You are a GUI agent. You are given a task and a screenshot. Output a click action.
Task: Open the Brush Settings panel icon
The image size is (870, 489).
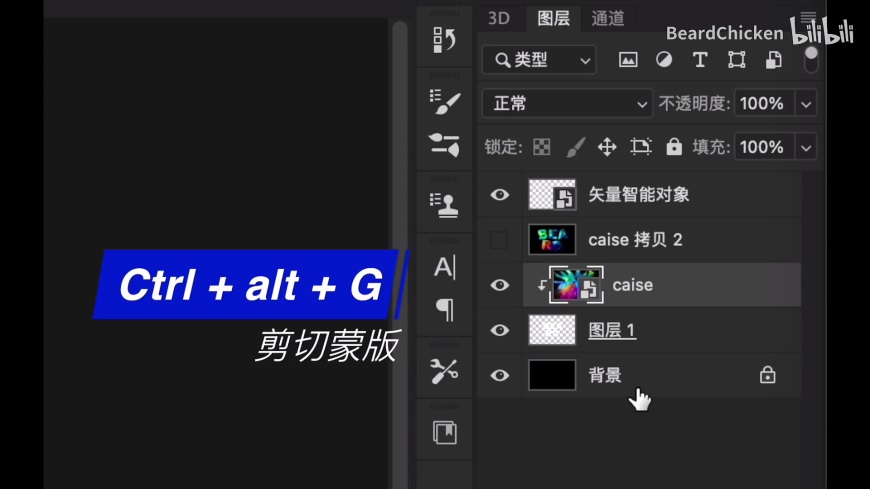444,102
